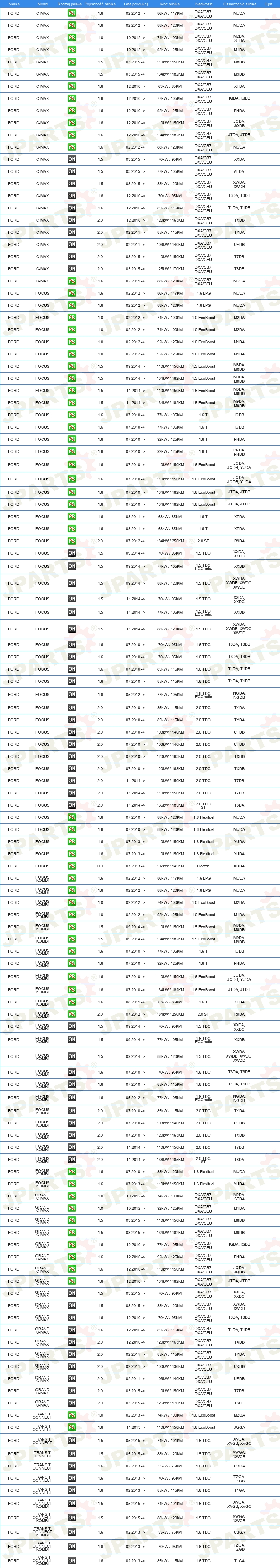Click diesel ON icon in GRAND C-MAX UKDB row
Viewport: 280px width, 1568px height.
pos(72,1366)
